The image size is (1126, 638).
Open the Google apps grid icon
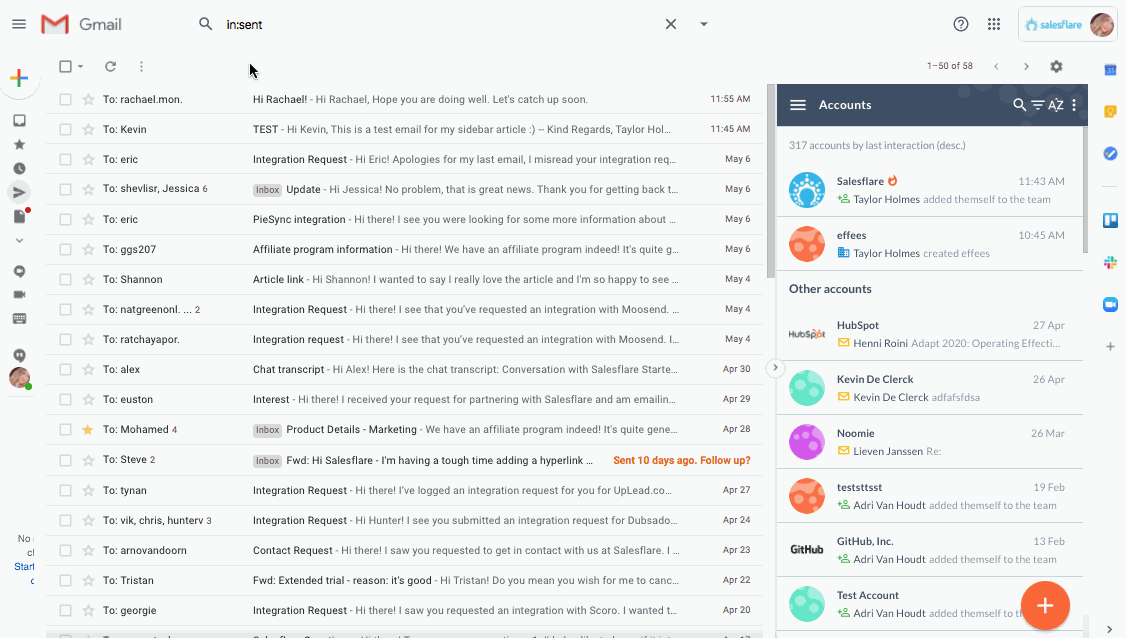(x=994, y=24)
